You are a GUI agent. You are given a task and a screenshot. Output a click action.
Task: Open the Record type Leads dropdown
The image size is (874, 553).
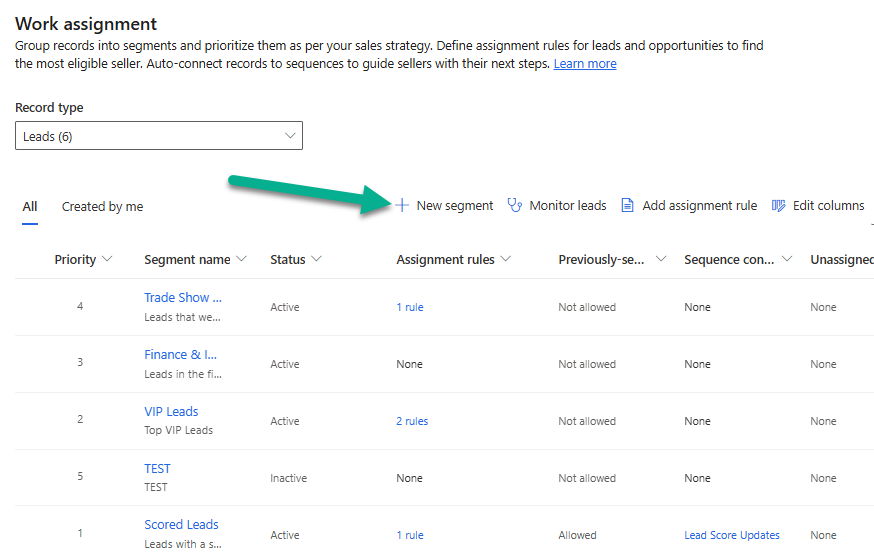click(x=158, y=136)
